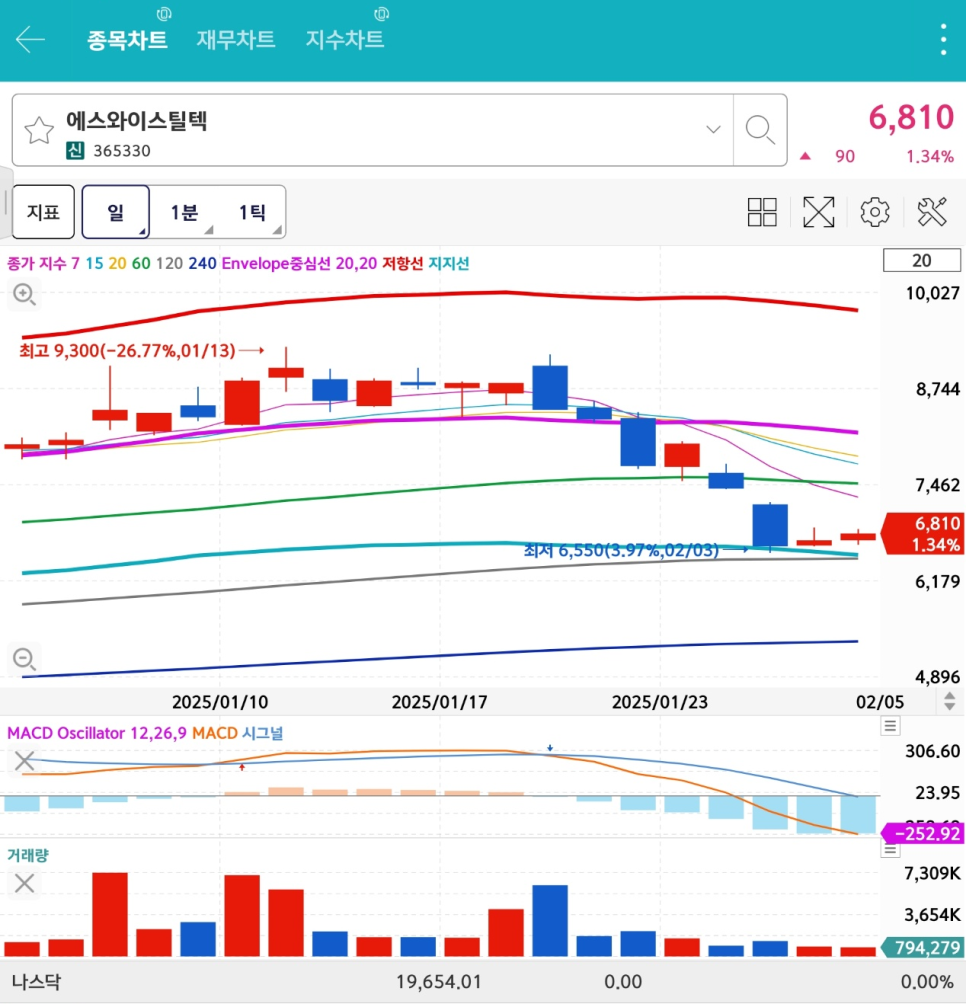
Task: Tap the 2025/01/10 date label
Action: (220, 702)
